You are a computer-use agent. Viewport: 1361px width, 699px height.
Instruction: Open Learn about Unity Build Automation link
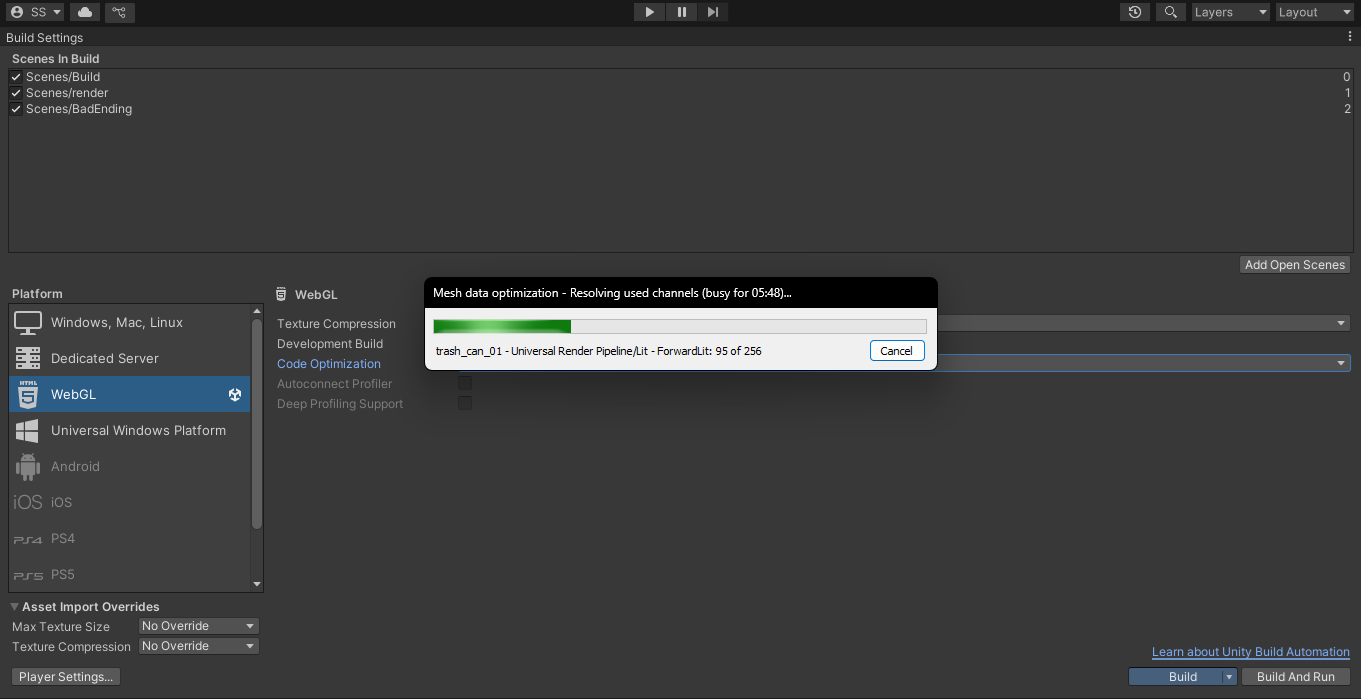point(1251,652)
